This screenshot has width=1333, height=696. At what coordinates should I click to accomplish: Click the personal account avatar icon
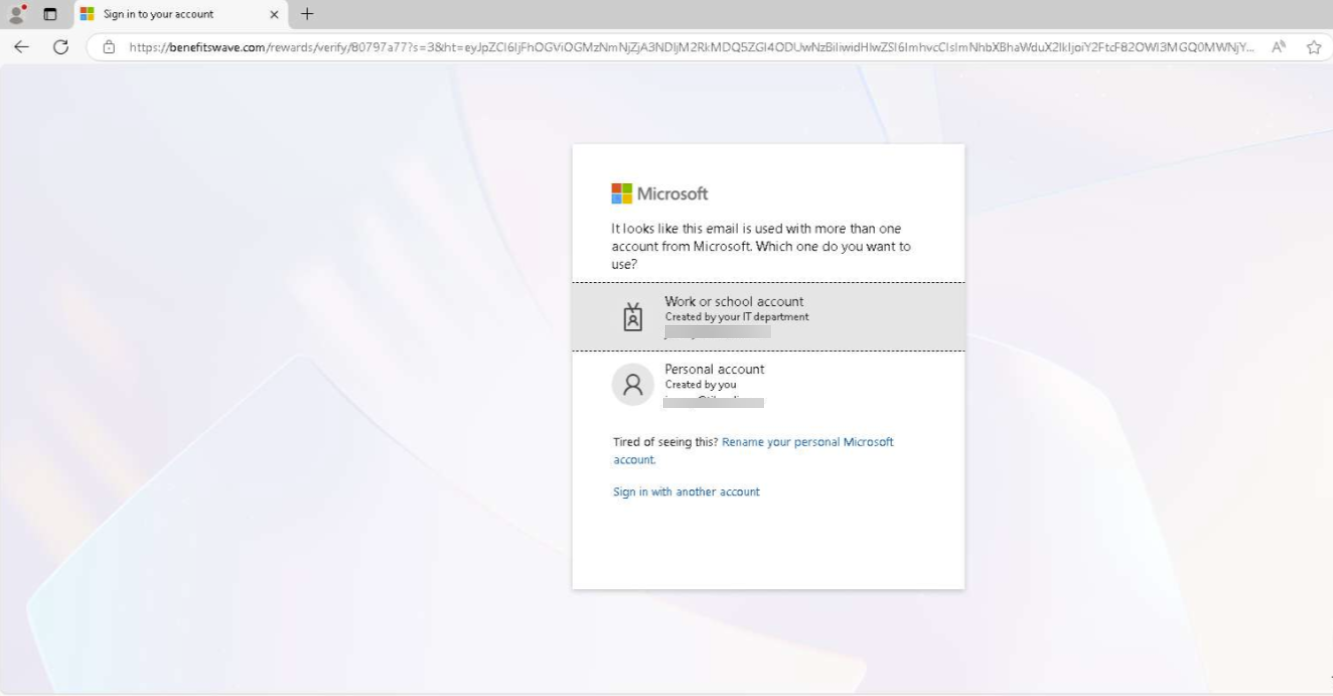pos(632,384)
